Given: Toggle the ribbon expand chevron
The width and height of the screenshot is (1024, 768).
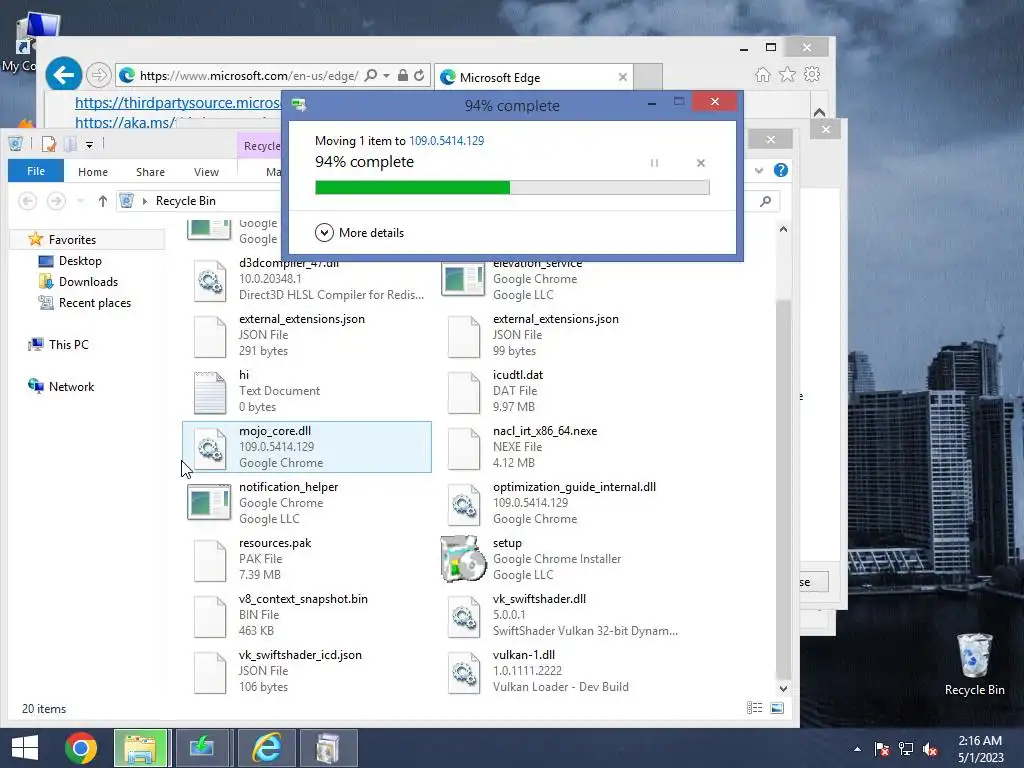Looking at the screenshot, I should coord(759,170).
